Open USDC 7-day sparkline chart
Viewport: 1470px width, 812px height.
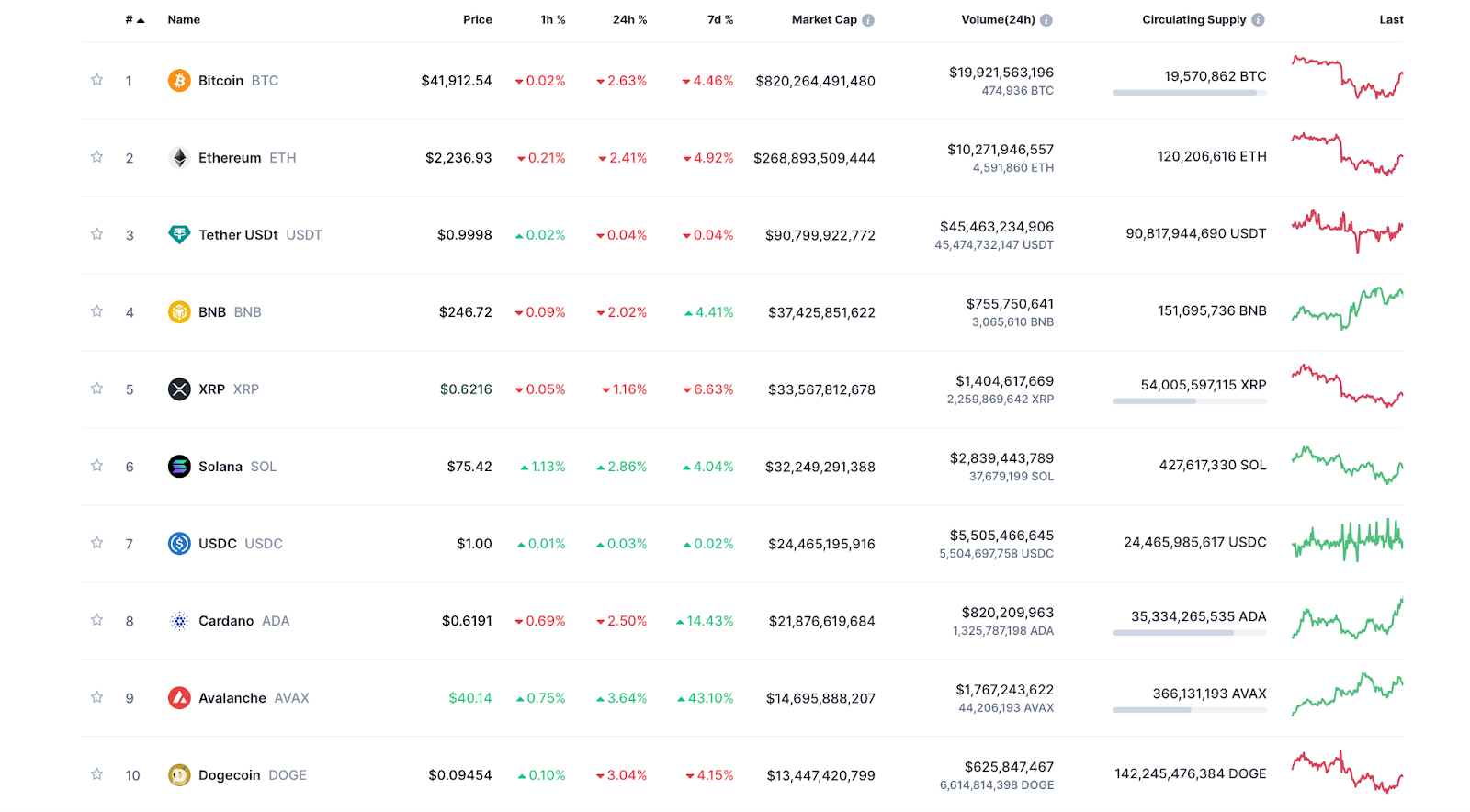(1347, 540)
